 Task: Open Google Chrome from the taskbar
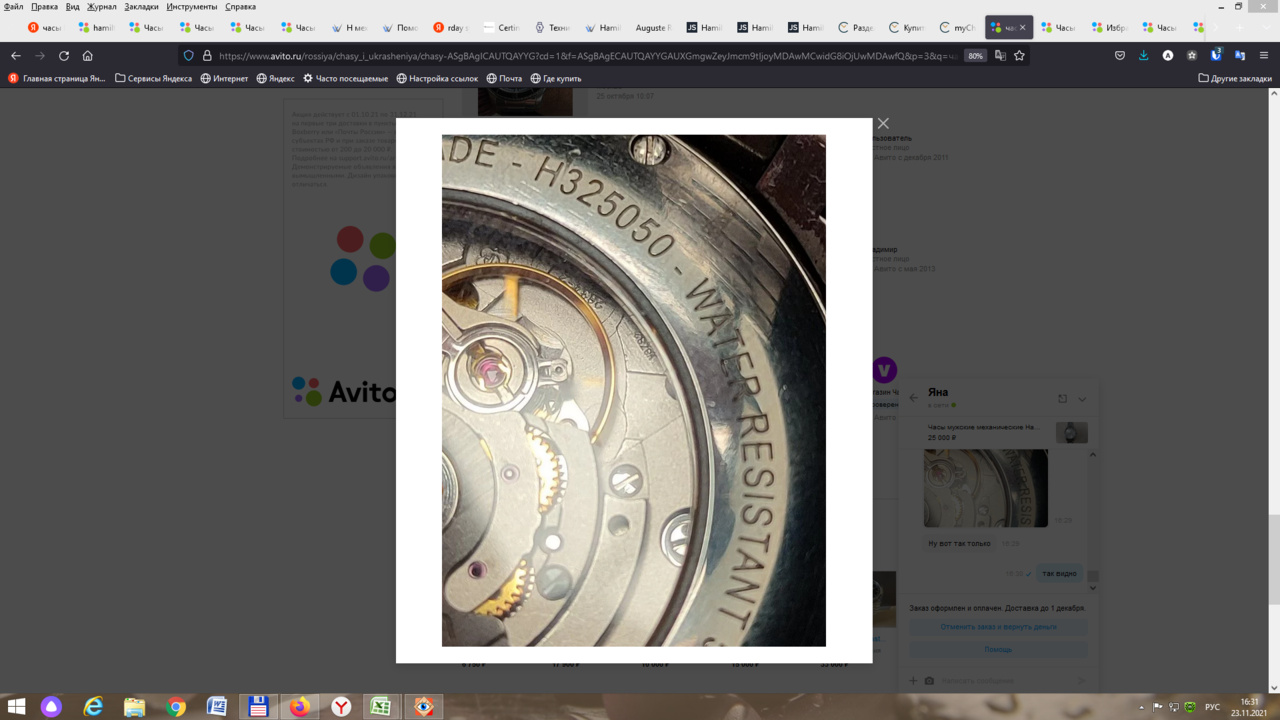pos(176,707)
